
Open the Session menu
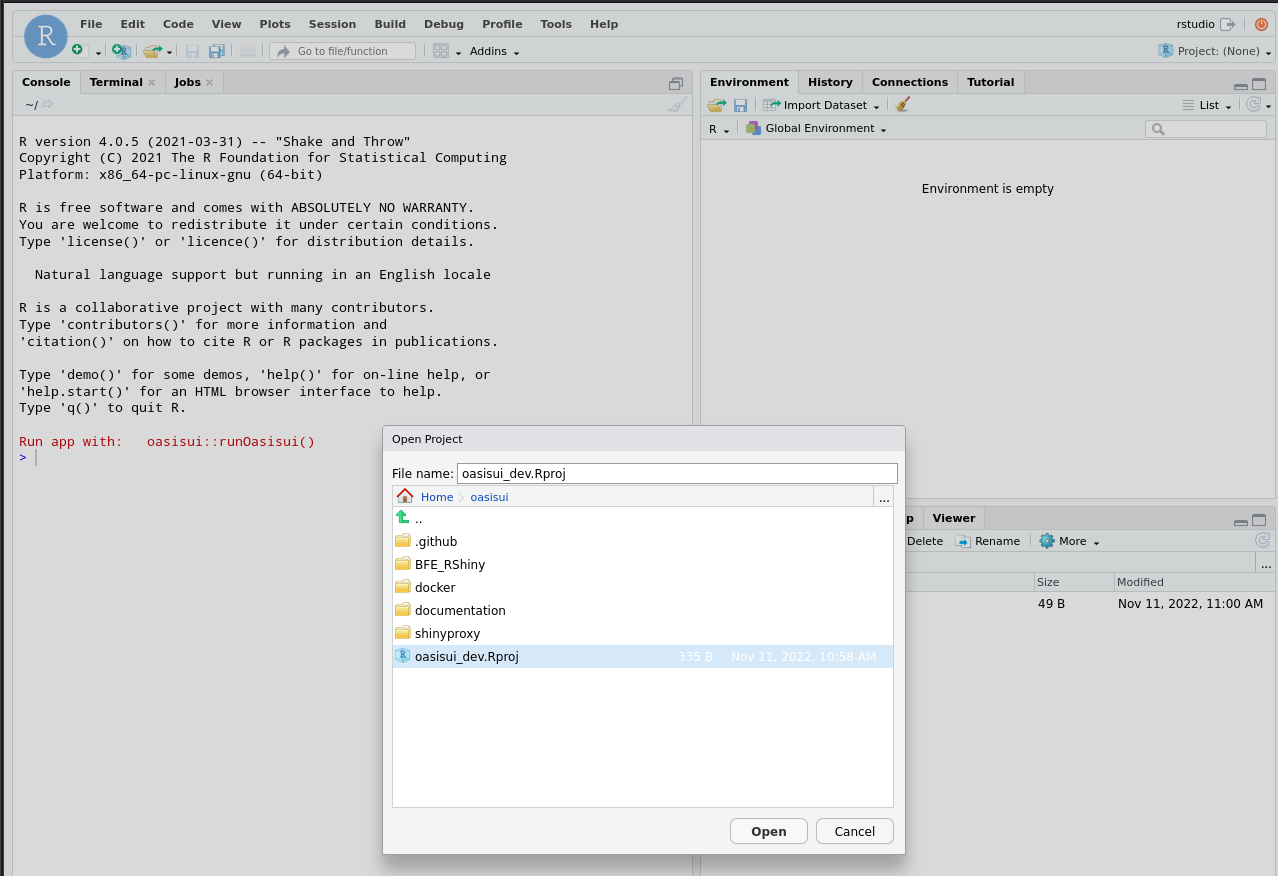(x=332, y=24)
